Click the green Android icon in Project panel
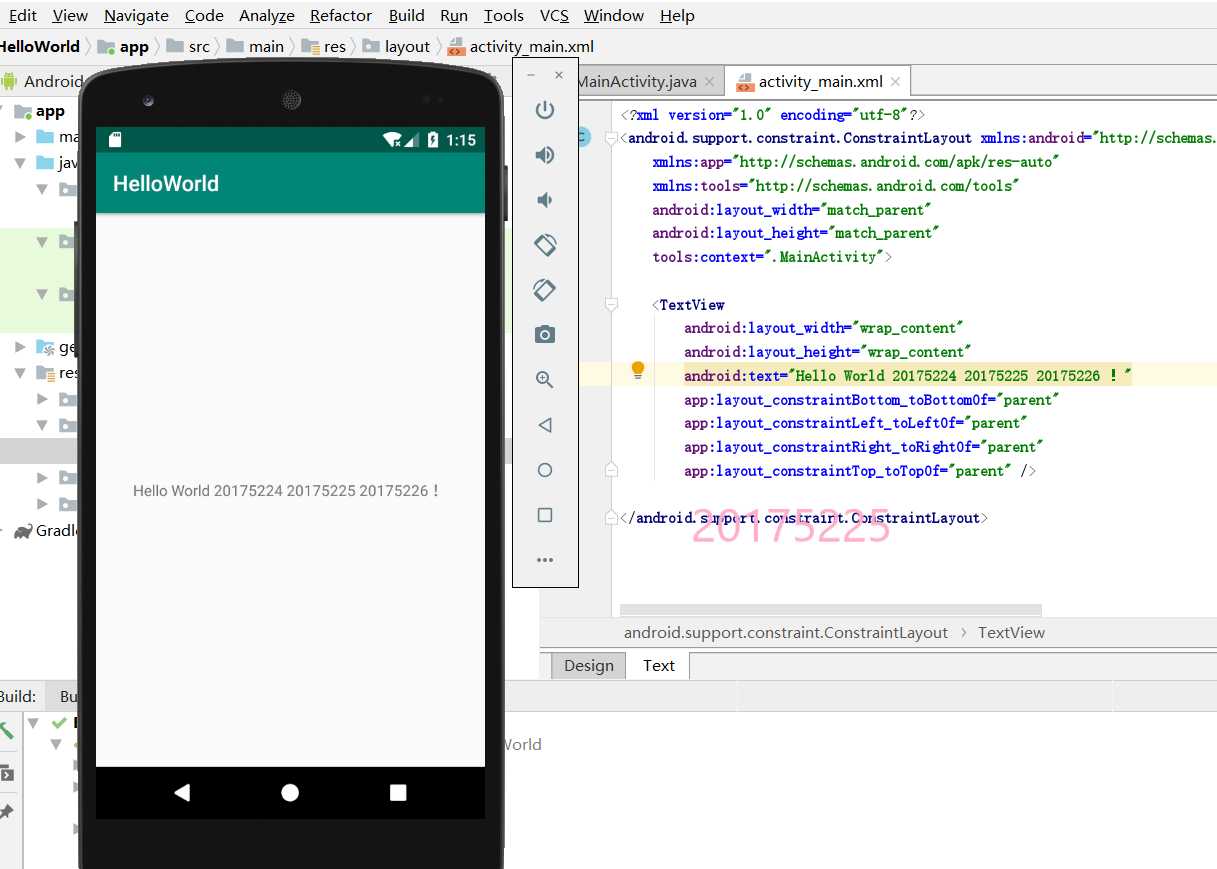The width and height of the screenshot is (1217, 869). [x=9, y=81]
